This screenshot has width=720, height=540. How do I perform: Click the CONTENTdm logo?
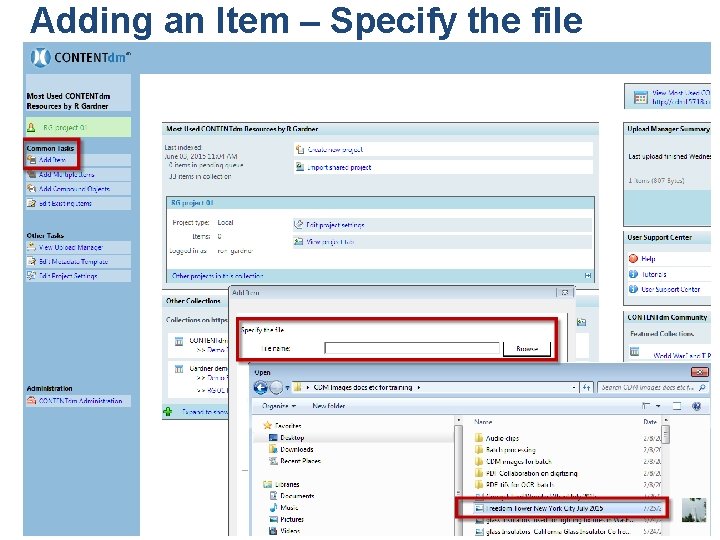click(x=81, y=58)
